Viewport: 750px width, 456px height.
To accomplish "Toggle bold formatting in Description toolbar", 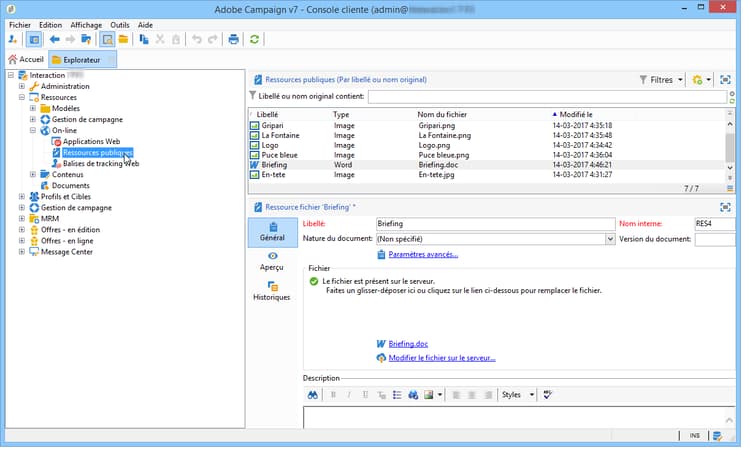I will 333,395.
